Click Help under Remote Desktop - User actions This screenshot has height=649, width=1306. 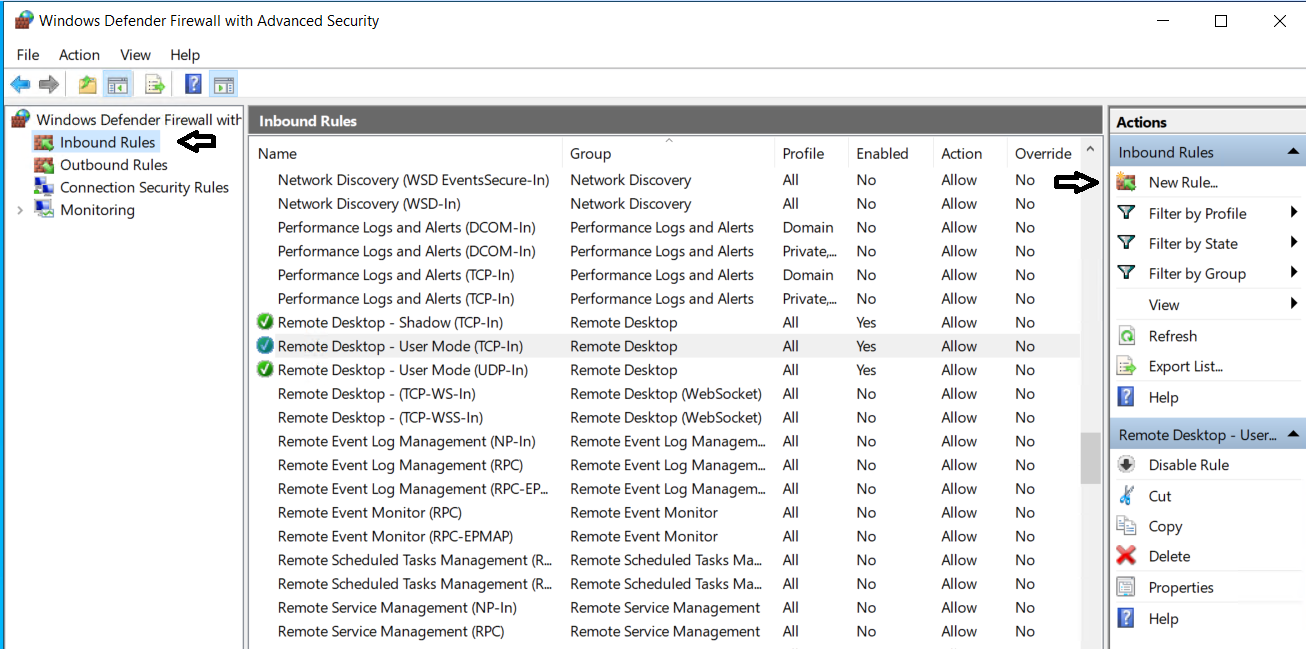(1163, 619)
